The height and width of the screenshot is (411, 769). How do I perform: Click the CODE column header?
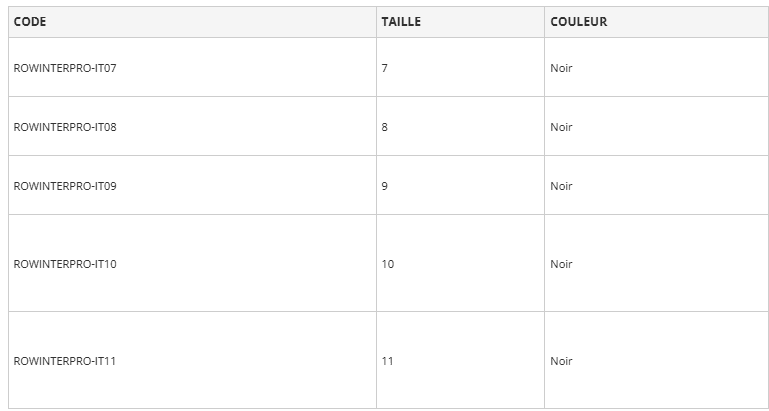pos(30,22)
